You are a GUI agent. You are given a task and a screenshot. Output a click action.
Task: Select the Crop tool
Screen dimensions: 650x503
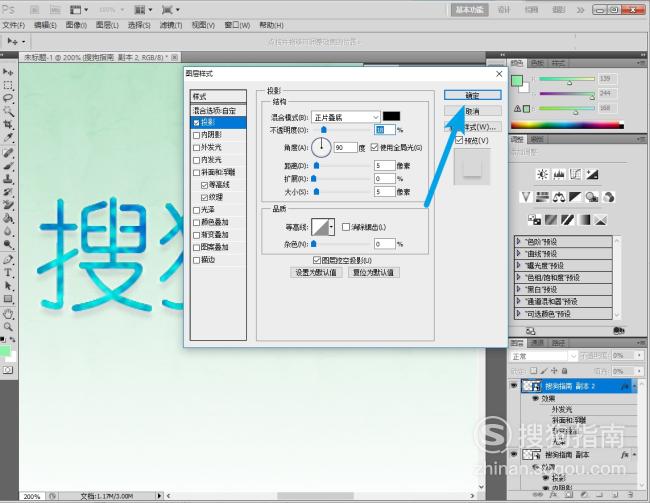[x=8, y=124]
